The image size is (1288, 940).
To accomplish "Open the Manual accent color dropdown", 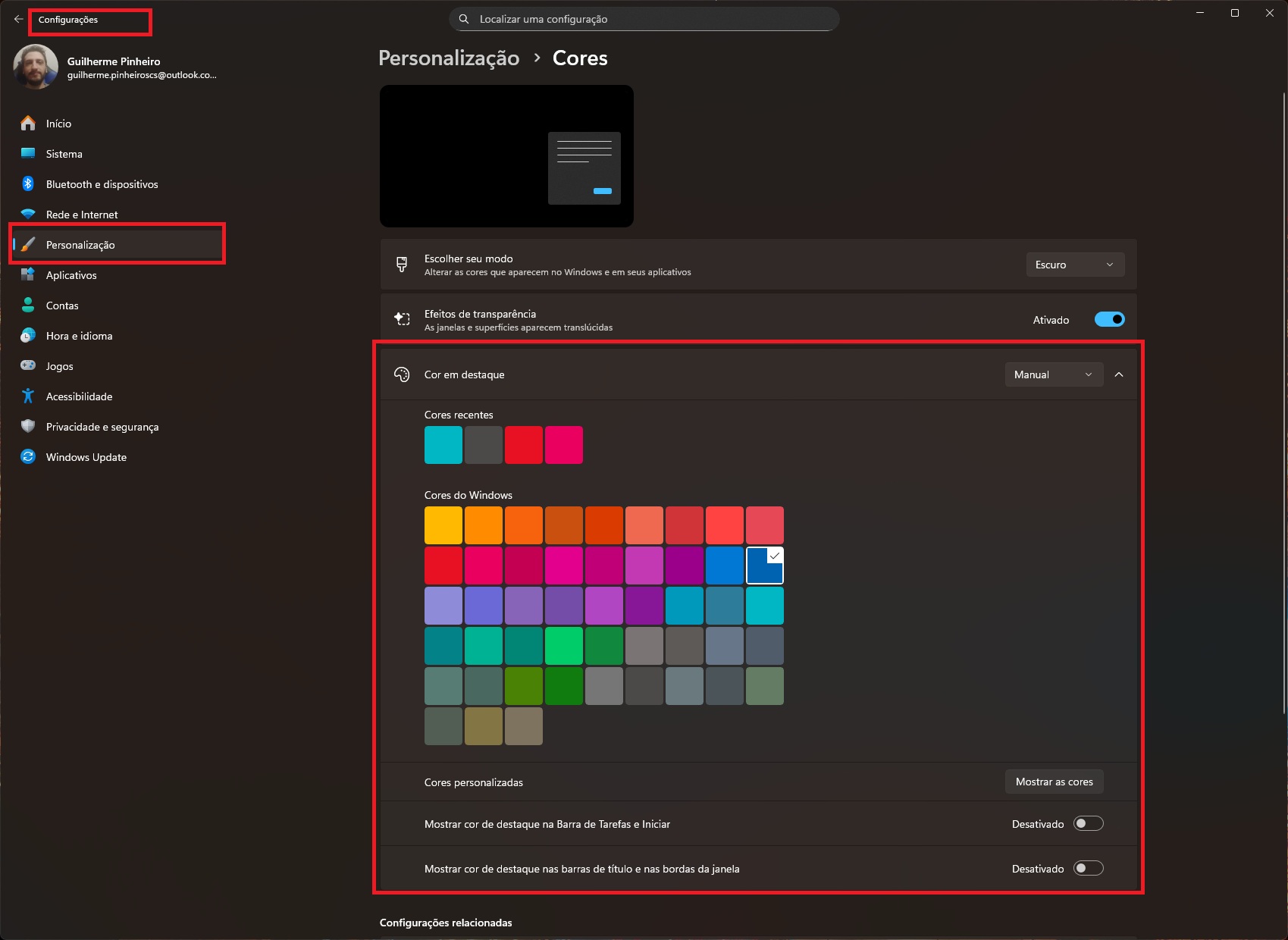I will point(1053,374).
